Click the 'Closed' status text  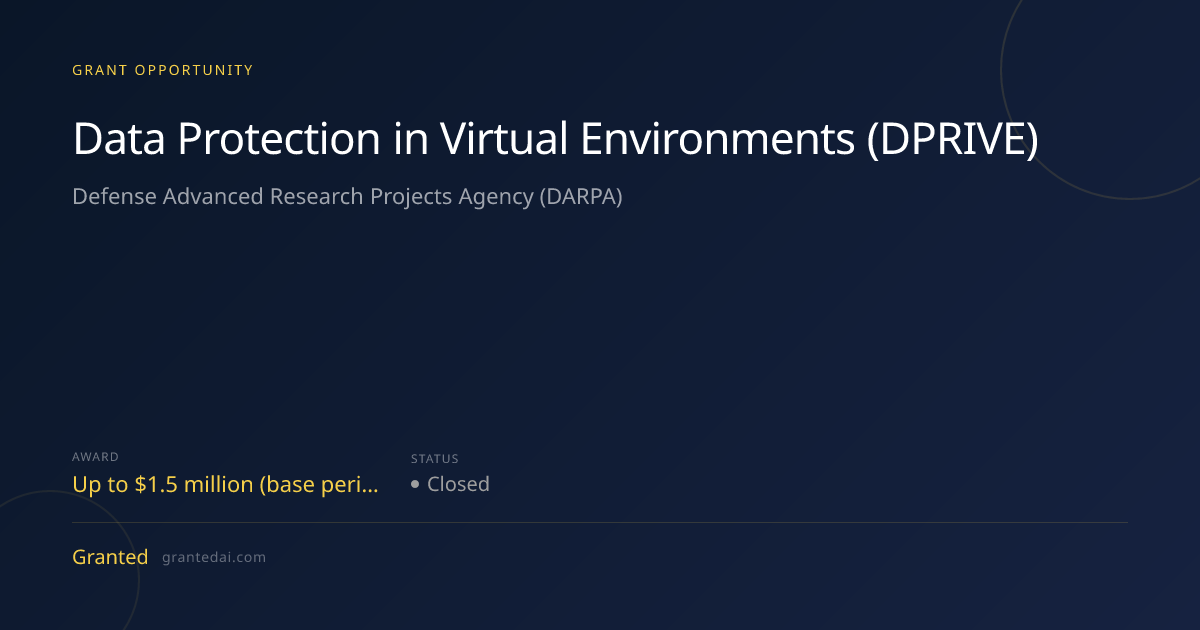click(x=458, y=484)
